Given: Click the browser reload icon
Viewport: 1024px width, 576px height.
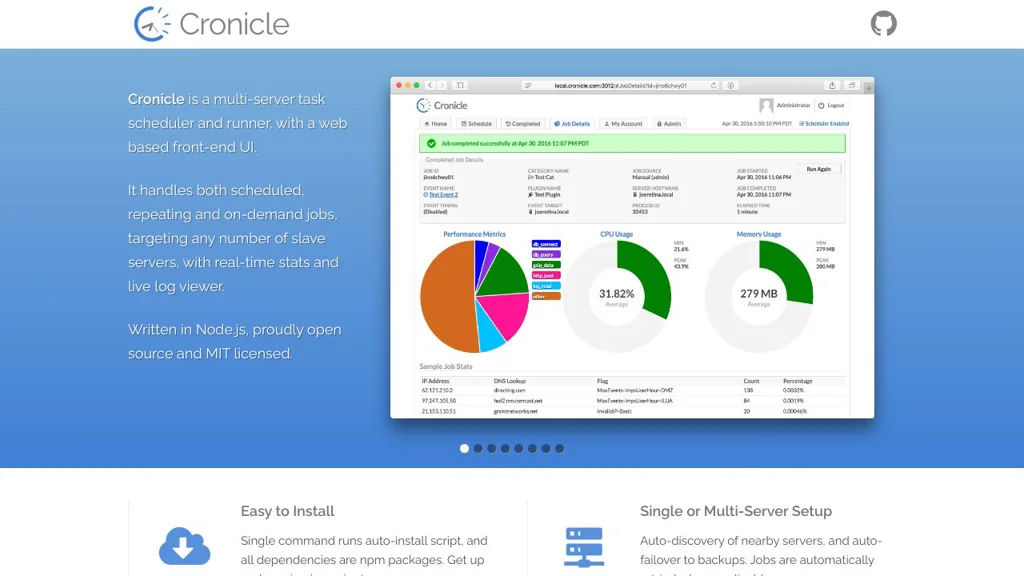Looking at the screenshot, I should click(x=713, y=86).
